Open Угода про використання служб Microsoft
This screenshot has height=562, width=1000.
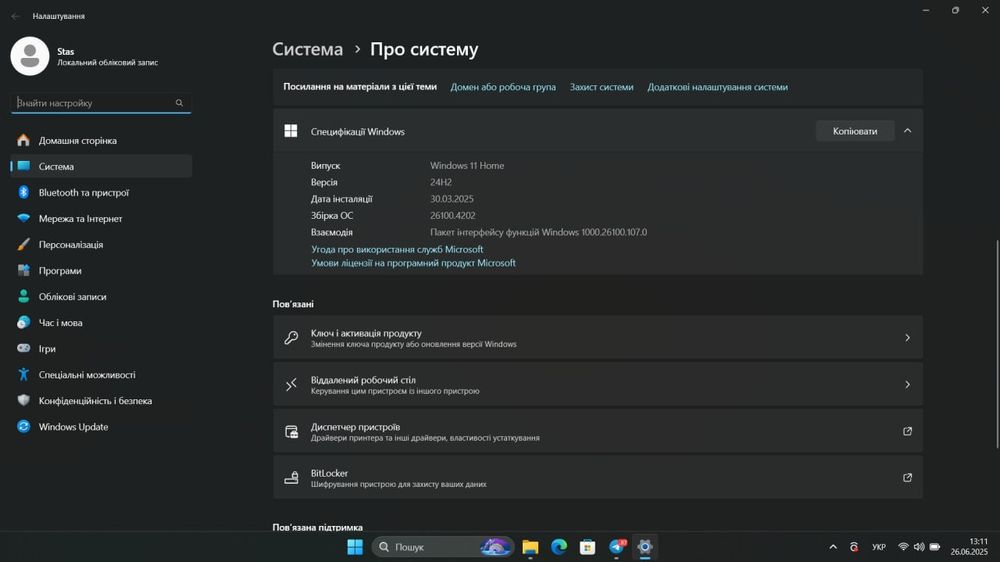pyautogui.click(x=397, y=249)
